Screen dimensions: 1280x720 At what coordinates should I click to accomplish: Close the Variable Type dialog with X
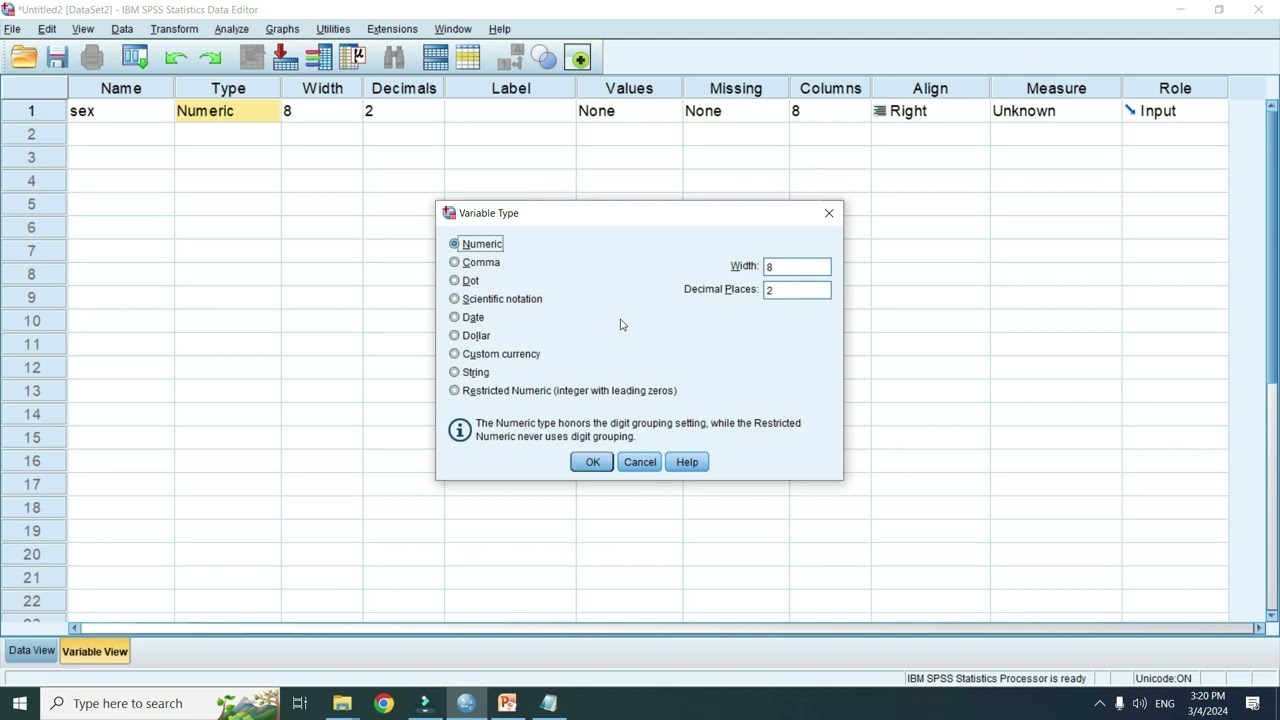829,213
